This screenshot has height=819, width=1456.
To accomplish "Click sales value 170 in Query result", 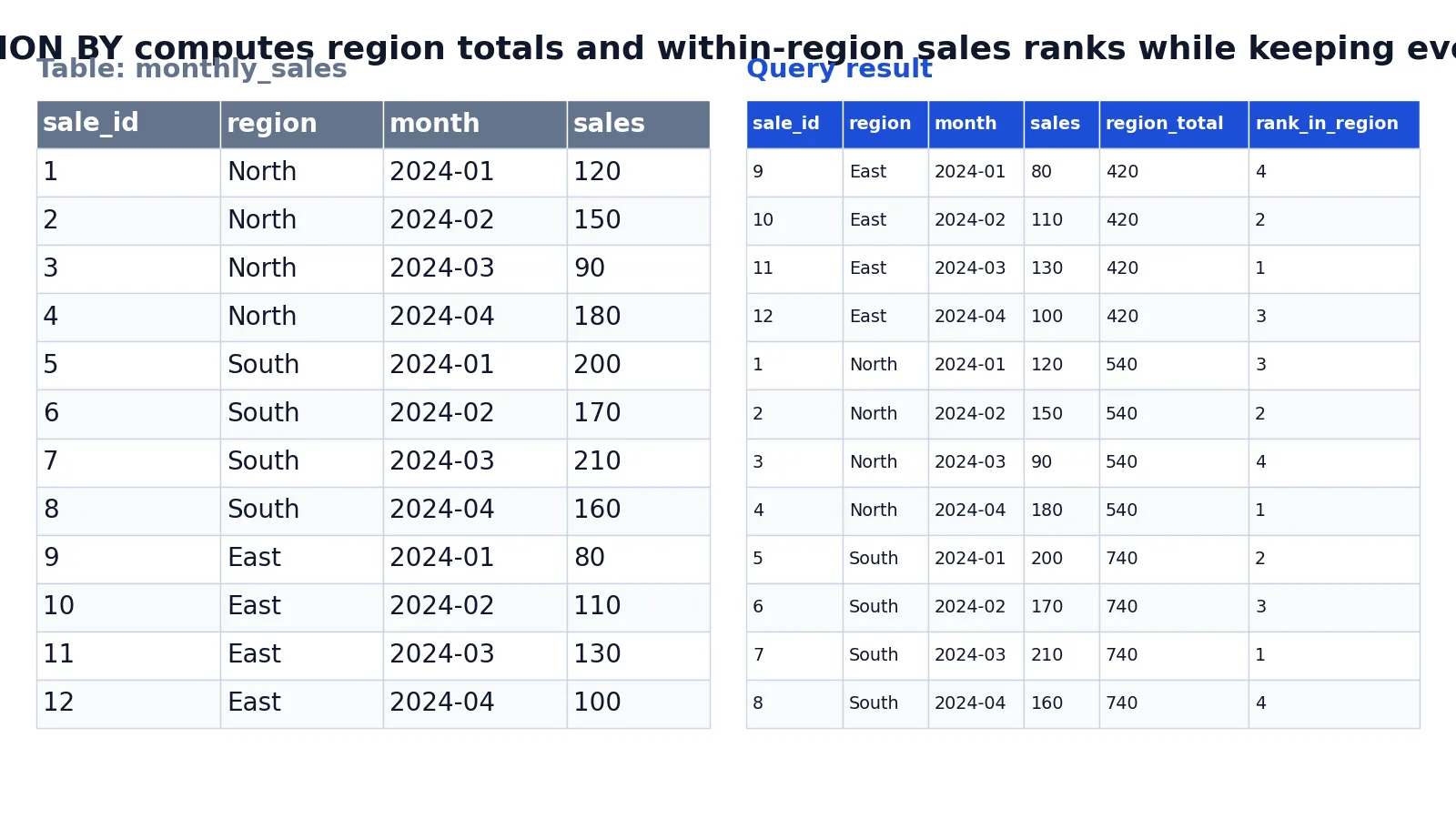I will pyautogui.click(x=1061, y=607).
